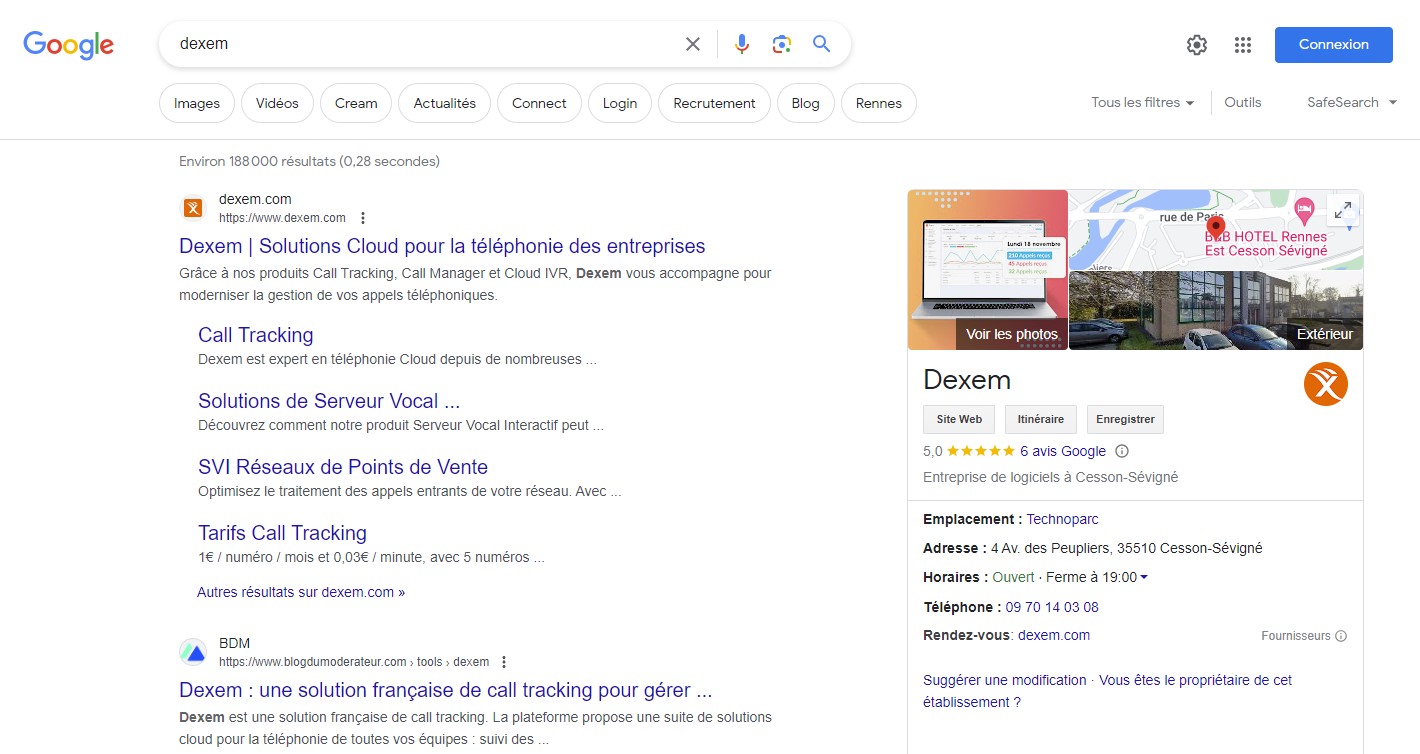Click Suggérer une modification link
Image resolution: width=1420 pixels, height=754 pixels.
(x=1004, y=680)
